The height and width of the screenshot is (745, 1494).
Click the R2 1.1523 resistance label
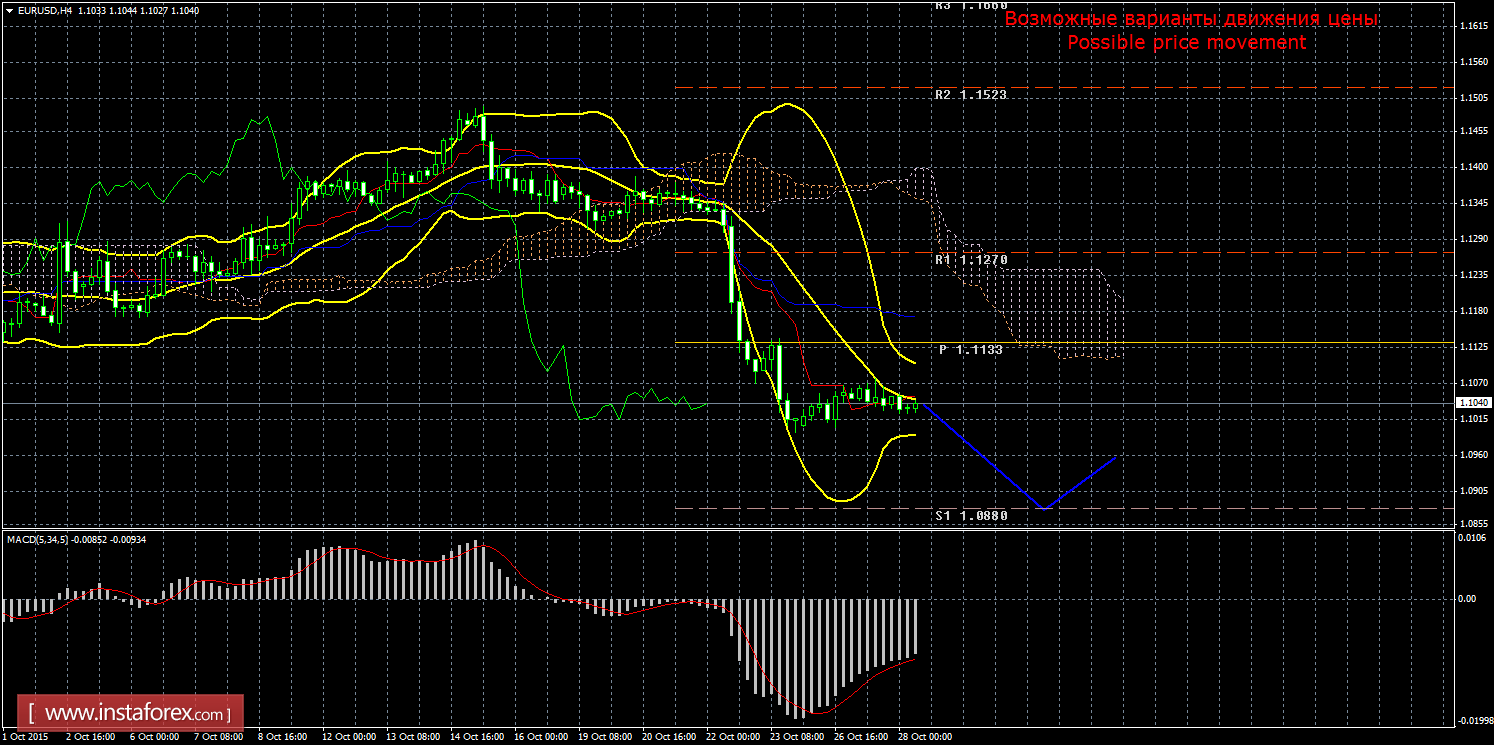click(x=970, y=95)
